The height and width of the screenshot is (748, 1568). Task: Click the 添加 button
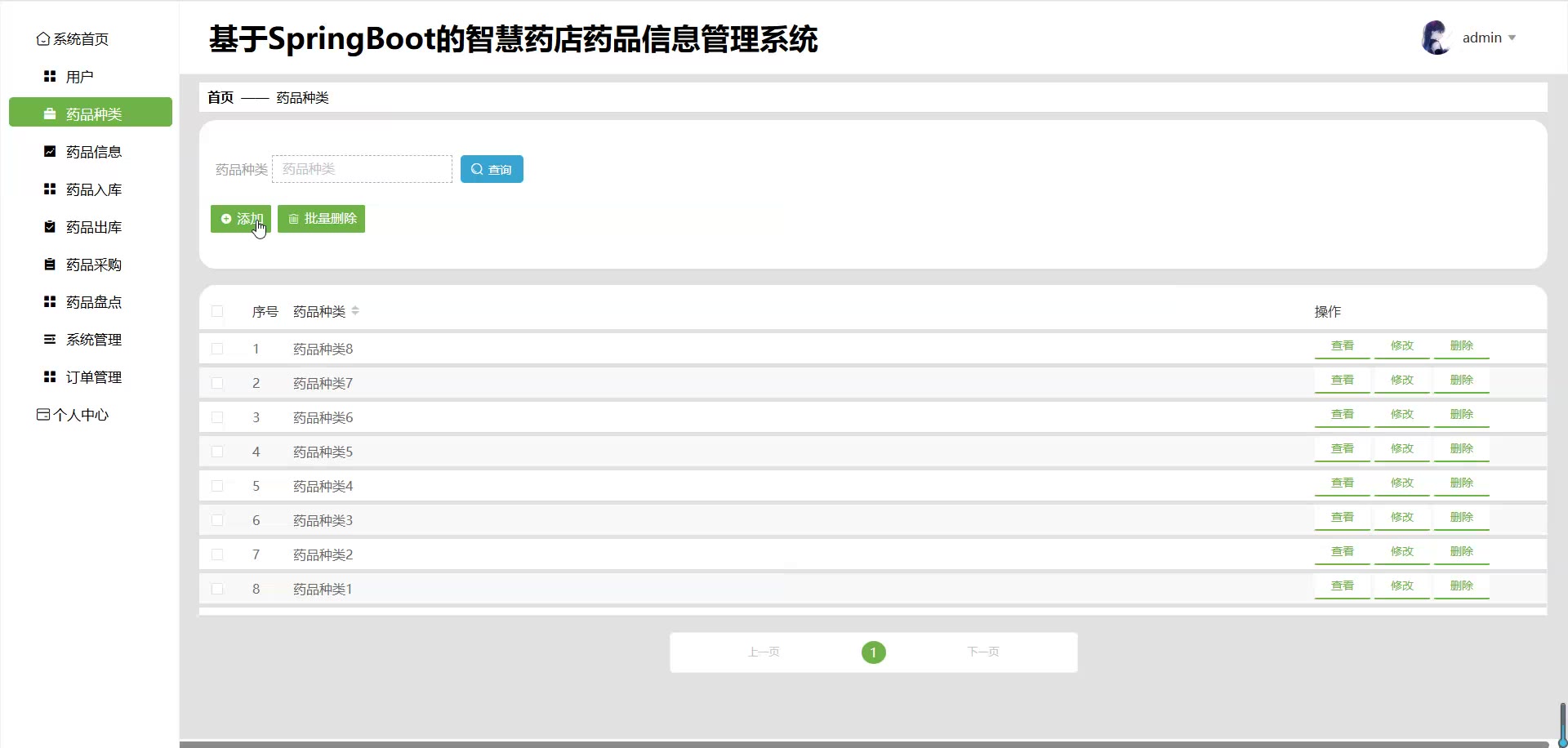241,219
